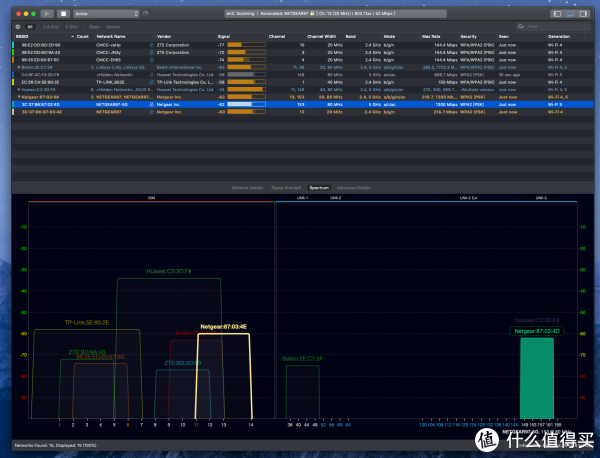Click the Netgear:87:03:4D label in spectrum
The height and width of the screenshot is (458, 600).
[x=537, y=331]
